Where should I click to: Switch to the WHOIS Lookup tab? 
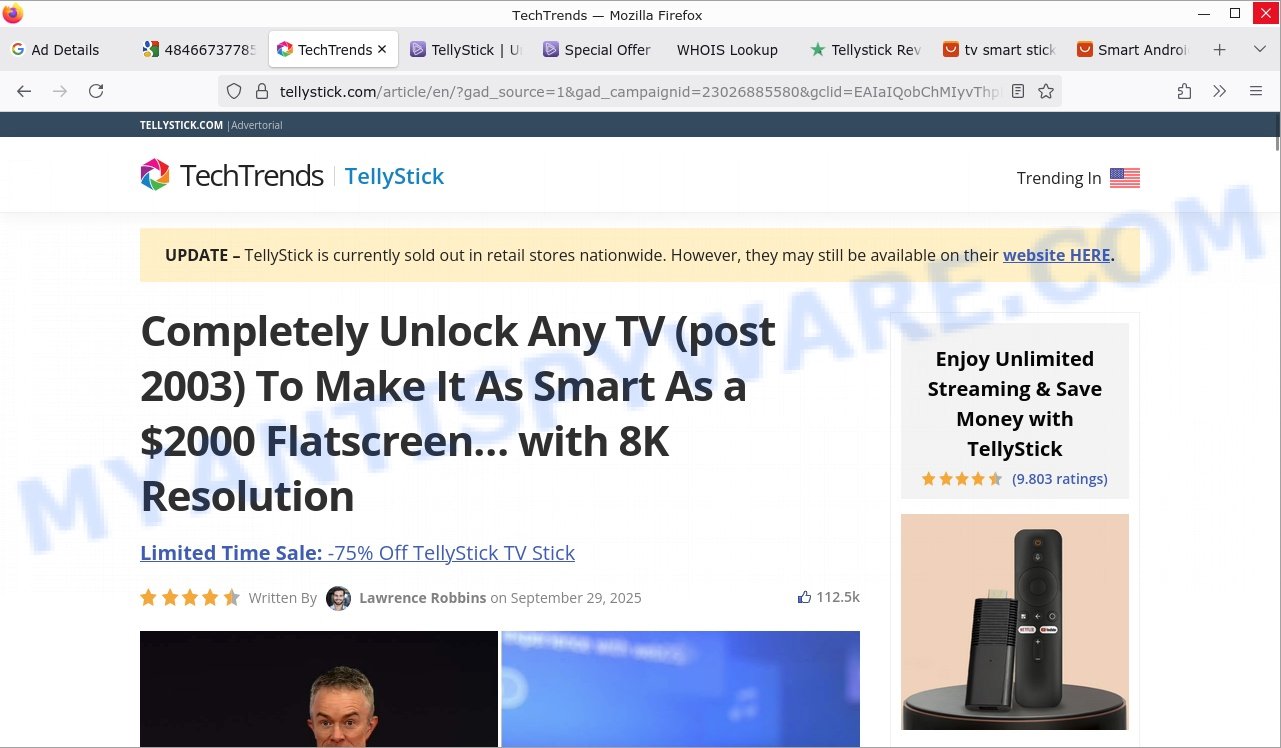coord(726,49)
